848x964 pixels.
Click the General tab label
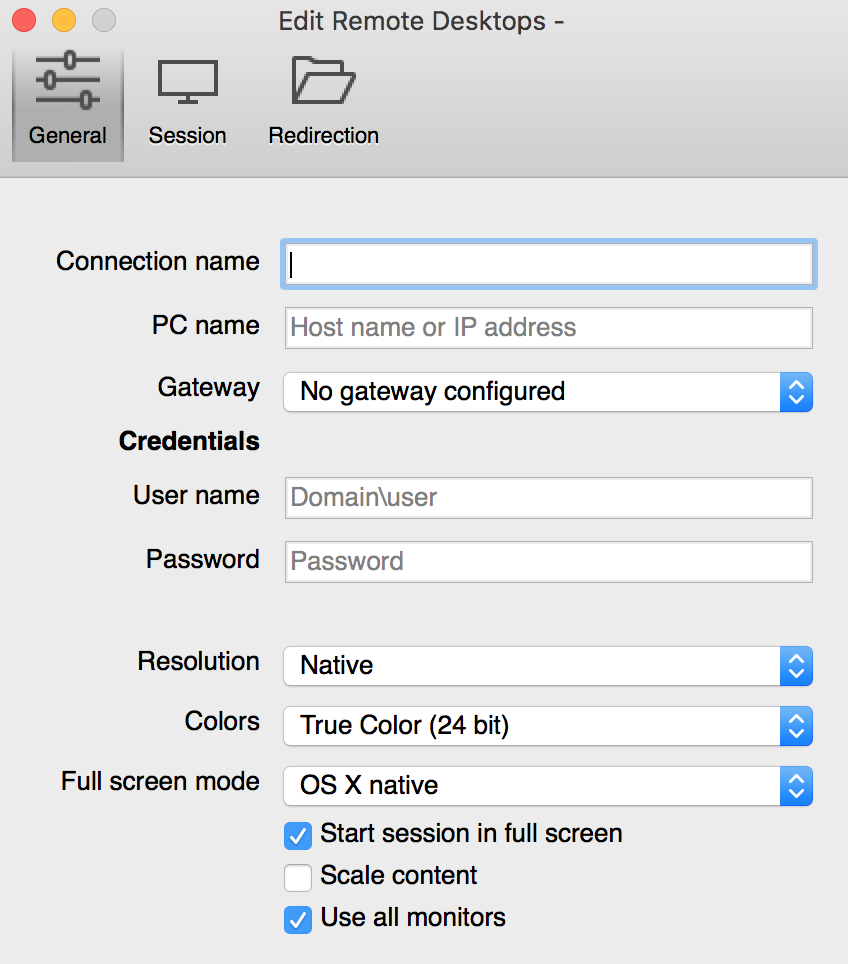[x=67, y=136]
